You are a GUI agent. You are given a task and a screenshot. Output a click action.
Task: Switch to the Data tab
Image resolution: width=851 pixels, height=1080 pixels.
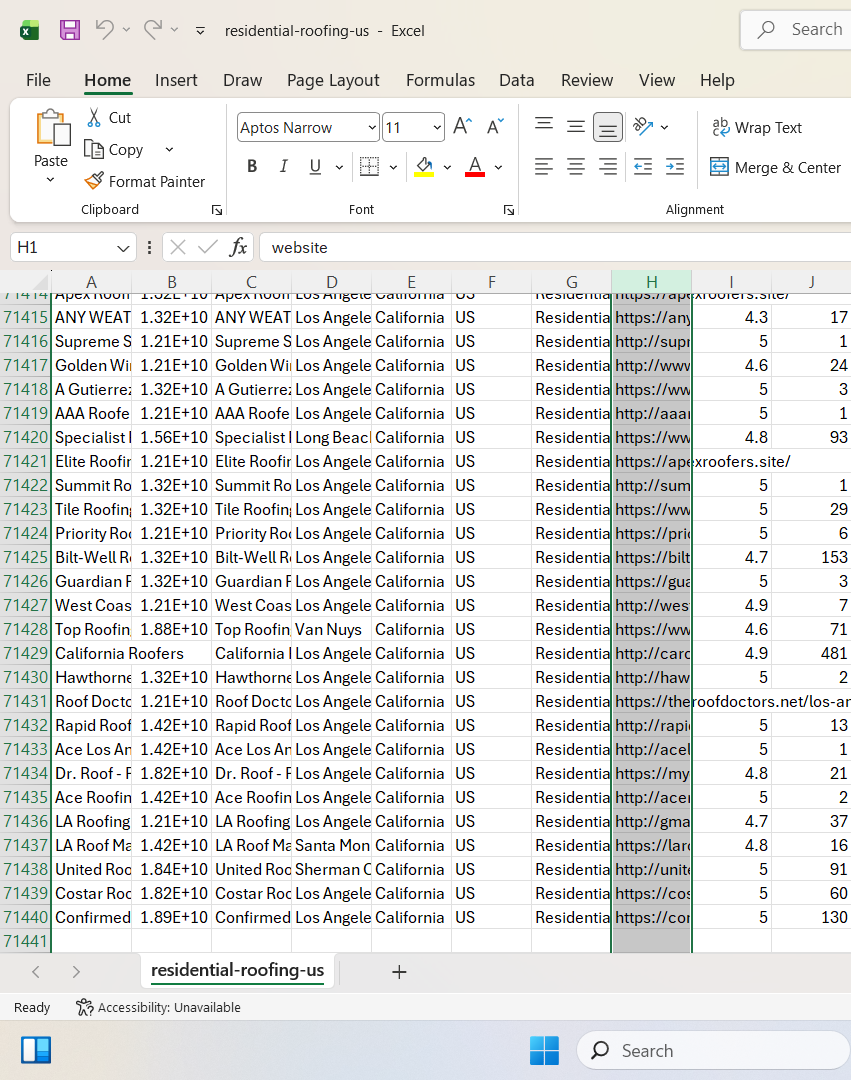[x=516, y=80]
